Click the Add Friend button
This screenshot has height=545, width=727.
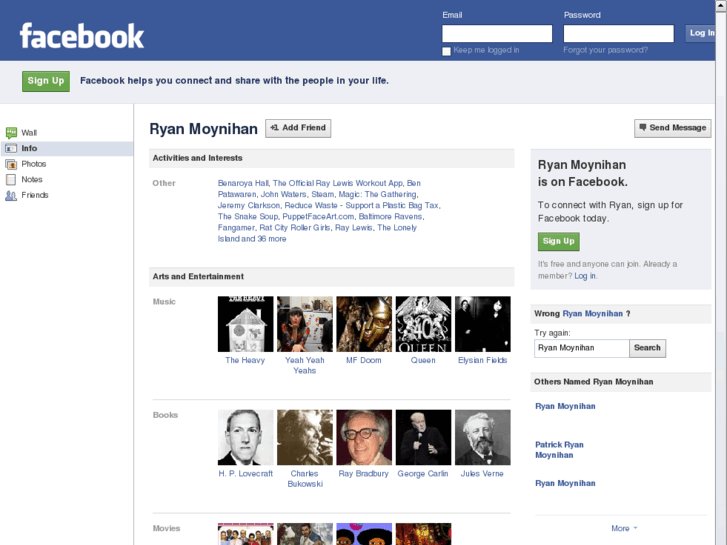[x=298, y=128]
